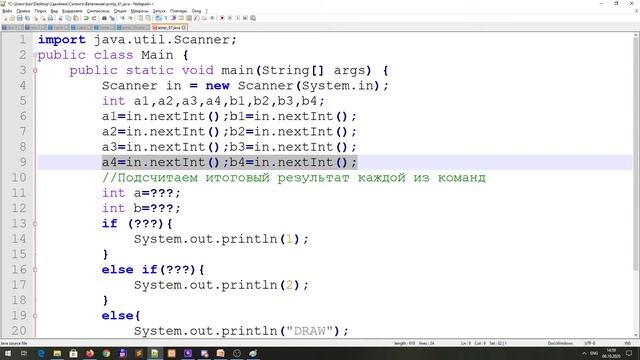
Task: Click the Folder as Workspace toolbar icon
Action: [x=204, y=18]
